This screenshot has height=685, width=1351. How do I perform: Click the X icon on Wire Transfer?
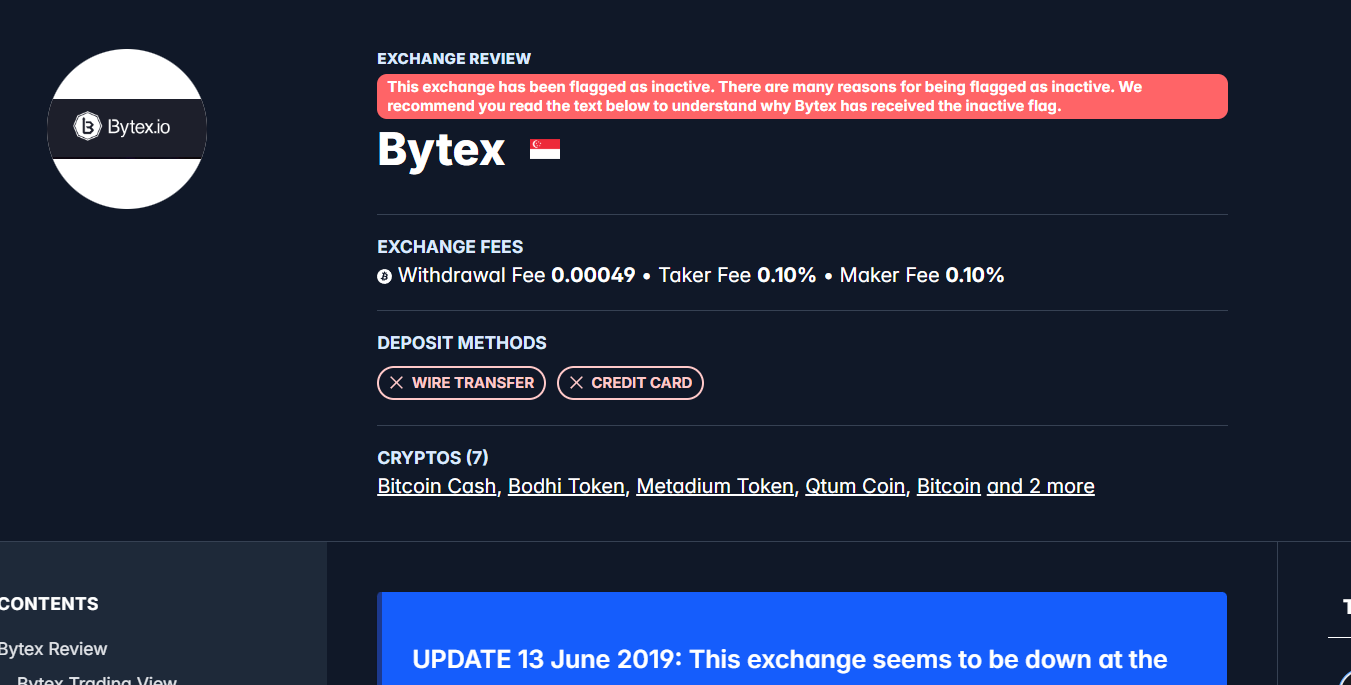coord(397,383)
